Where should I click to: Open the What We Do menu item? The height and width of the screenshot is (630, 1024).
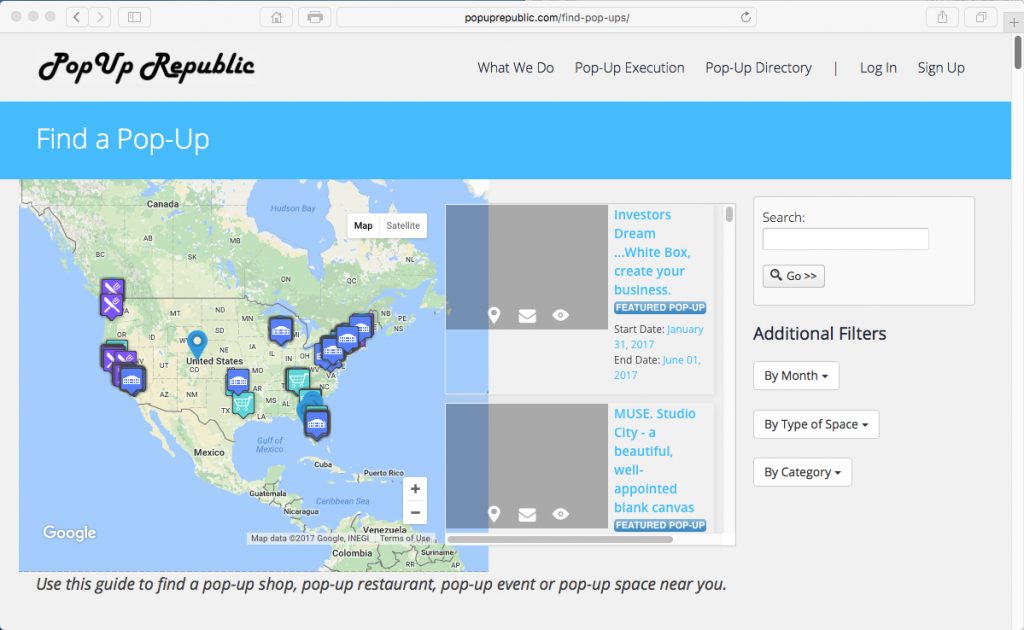click(515, 68)
